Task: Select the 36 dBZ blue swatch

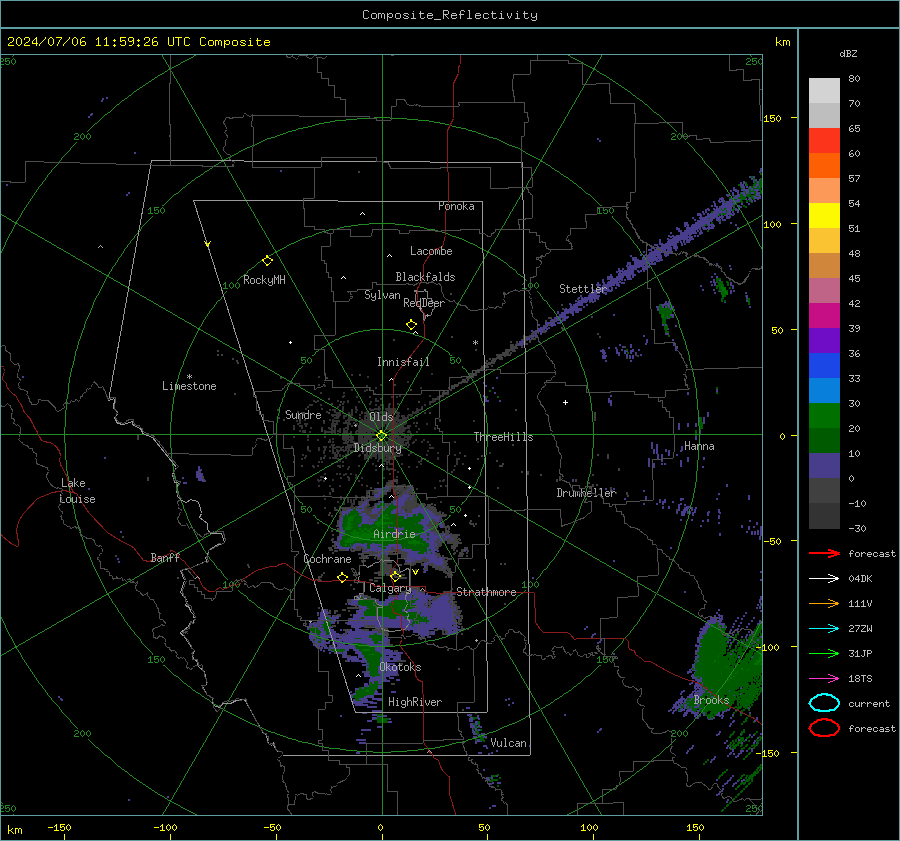Action: pos(824,365)
